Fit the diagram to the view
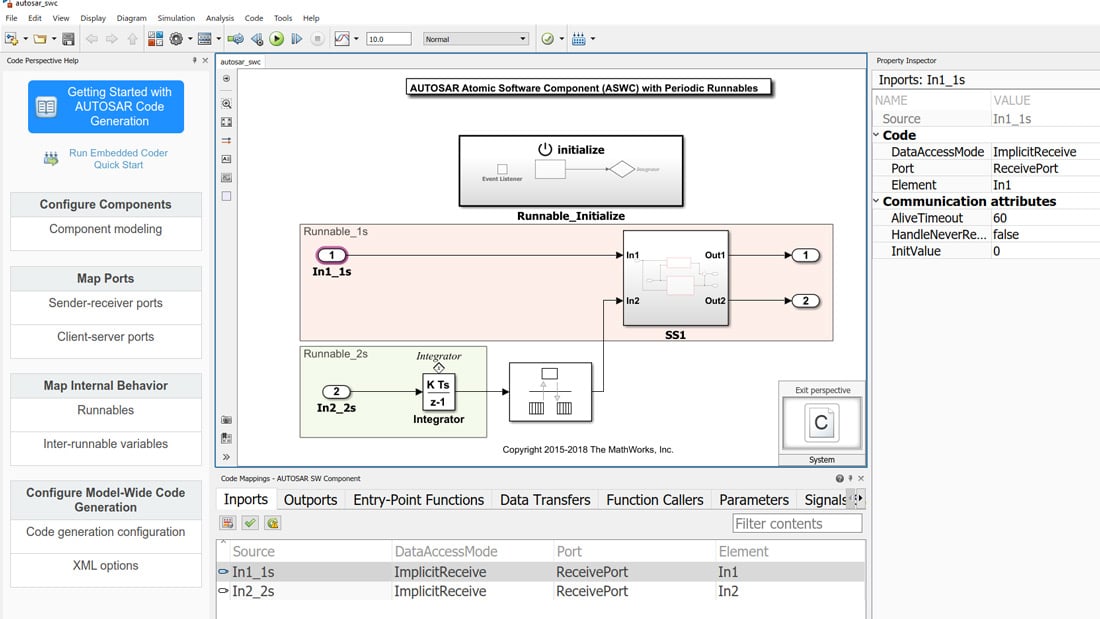 (227, 122)
